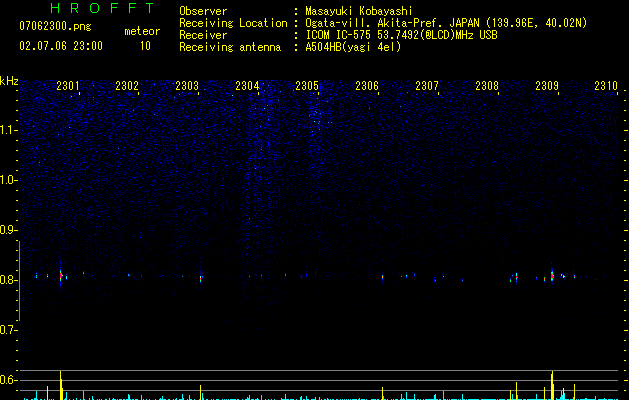Click the meteor count value 10
Viewport: 629px width, 400px height.
[145, 46]
